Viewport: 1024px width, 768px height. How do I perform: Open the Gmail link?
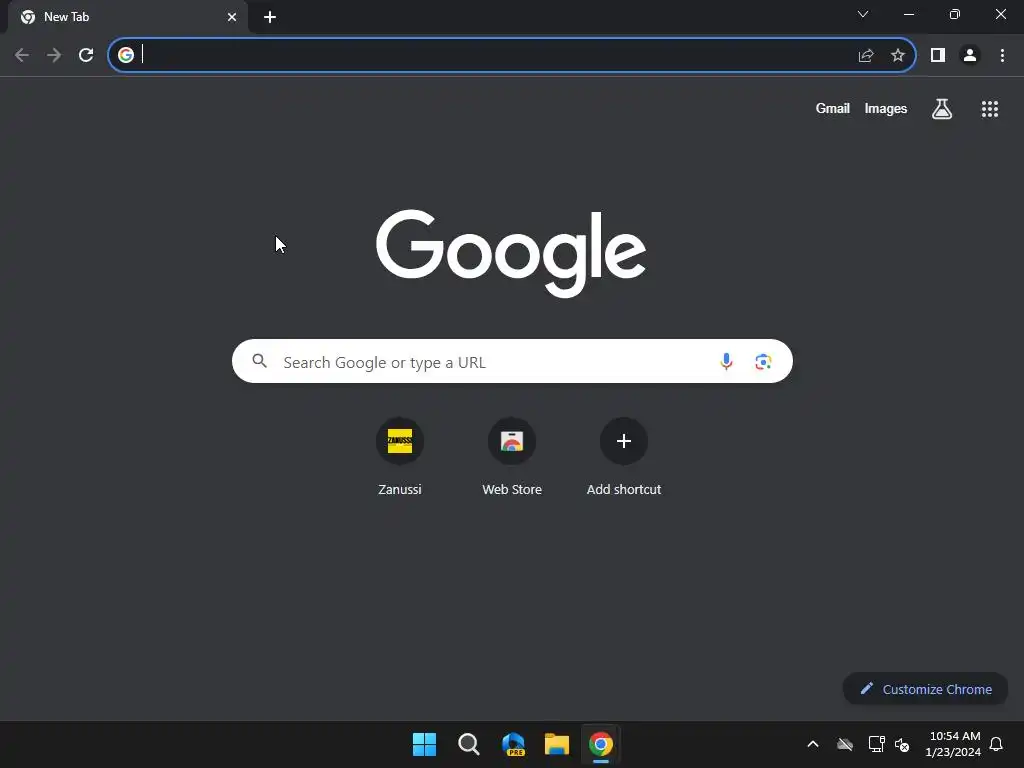pyautogui.click(x=833, y=108)
